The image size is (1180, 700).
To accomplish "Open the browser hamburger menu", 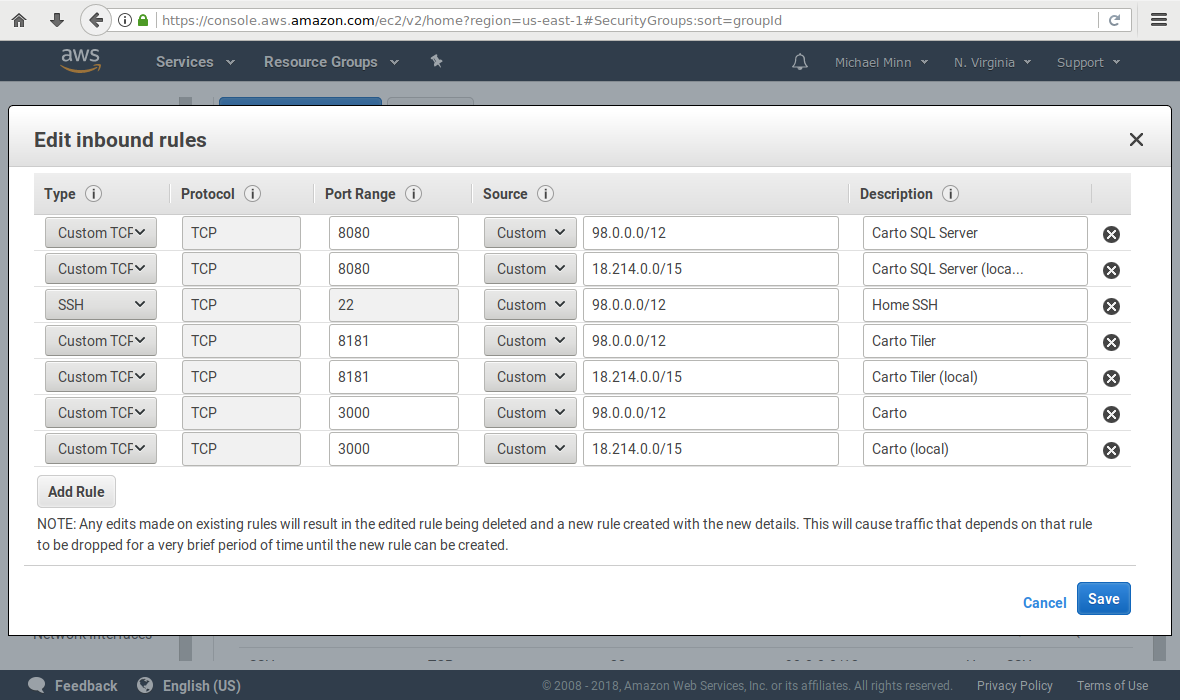I will (1159, 20).
